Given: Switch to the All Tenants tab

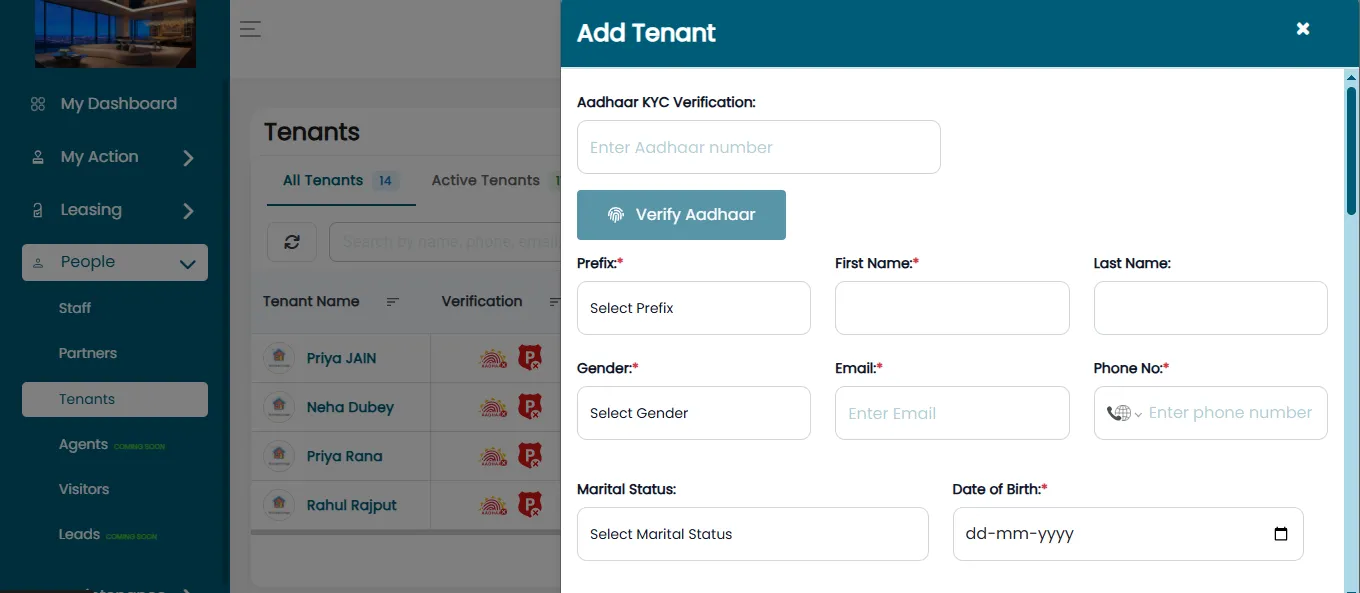Looking at the screenshot, I should (x=341, y=181).
